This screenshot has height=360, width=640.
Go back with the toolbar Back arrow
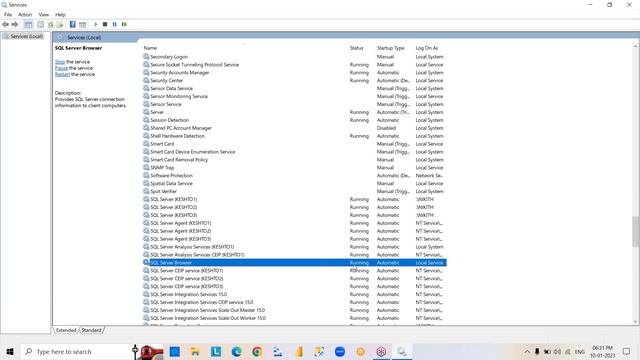pyautogui.click(x=5, y=24)
